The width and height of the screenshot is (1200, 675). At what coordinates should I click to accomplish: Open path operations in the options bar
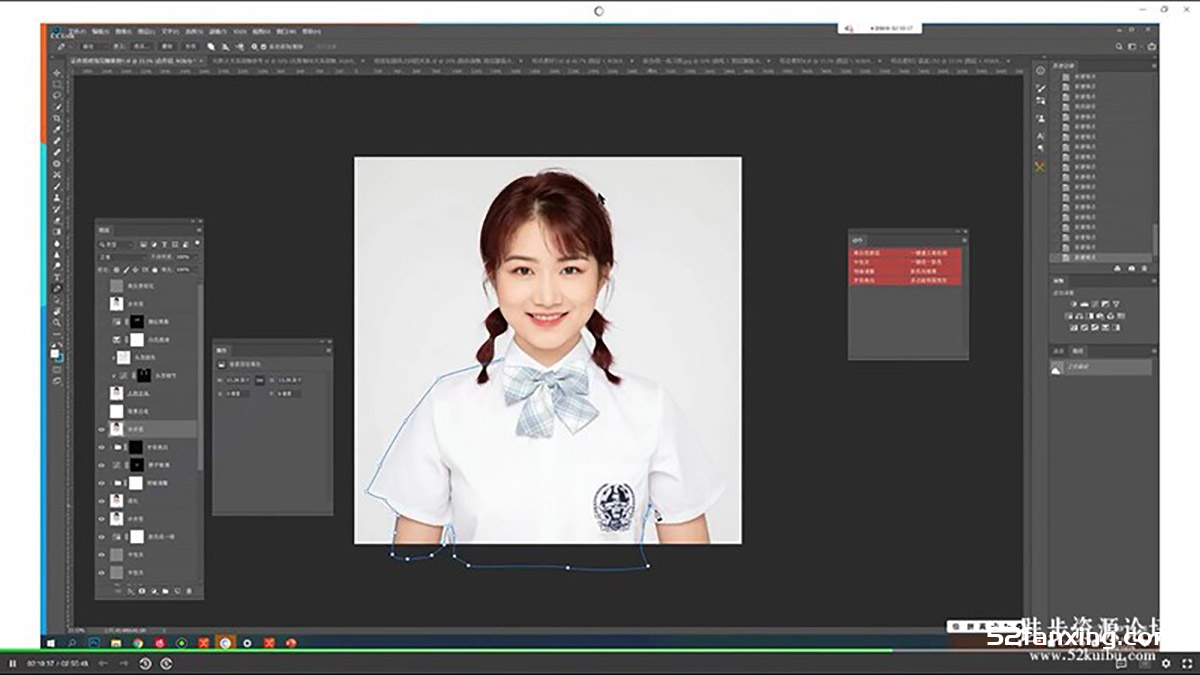click(x=211, y=46)
